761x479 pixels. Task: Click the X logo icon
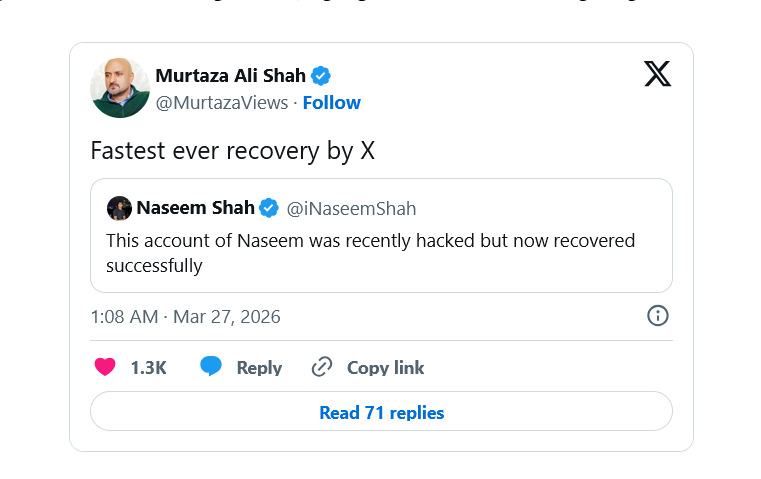(657, 75)
